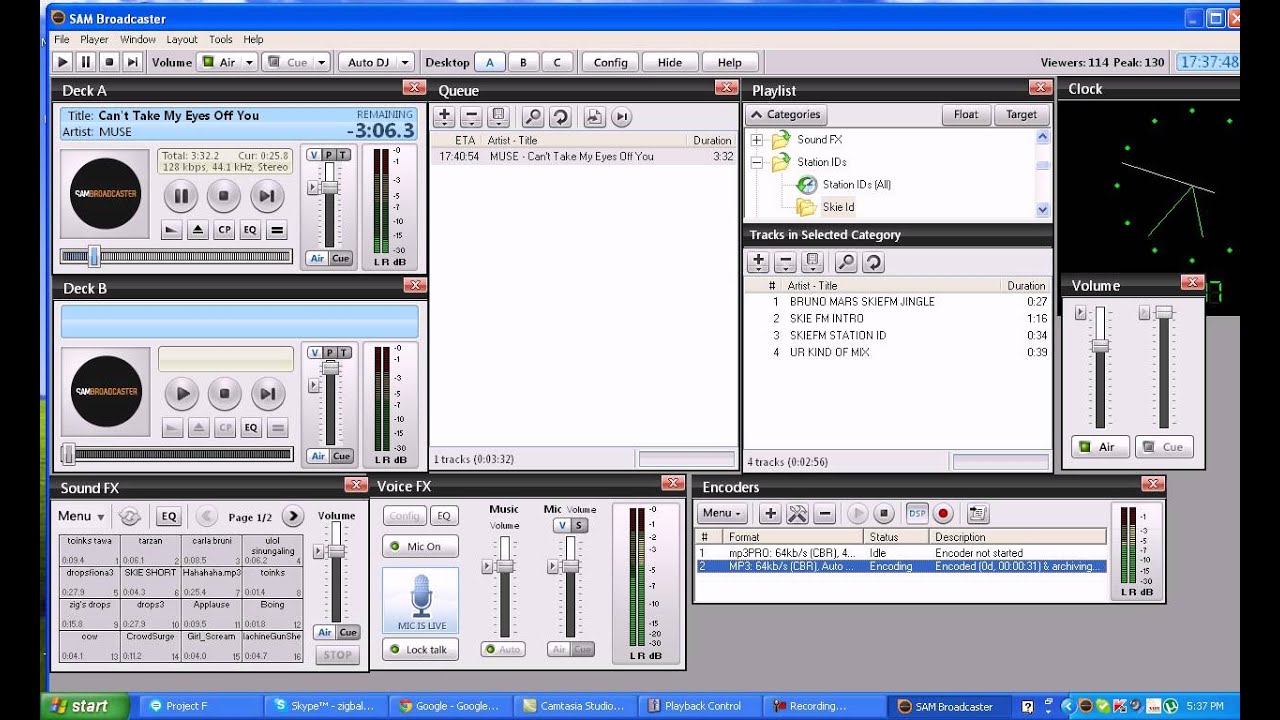Viewport: 1280px width, 720px height.
Task: Open the Tools menu
Action: click(x=221, y=40)
